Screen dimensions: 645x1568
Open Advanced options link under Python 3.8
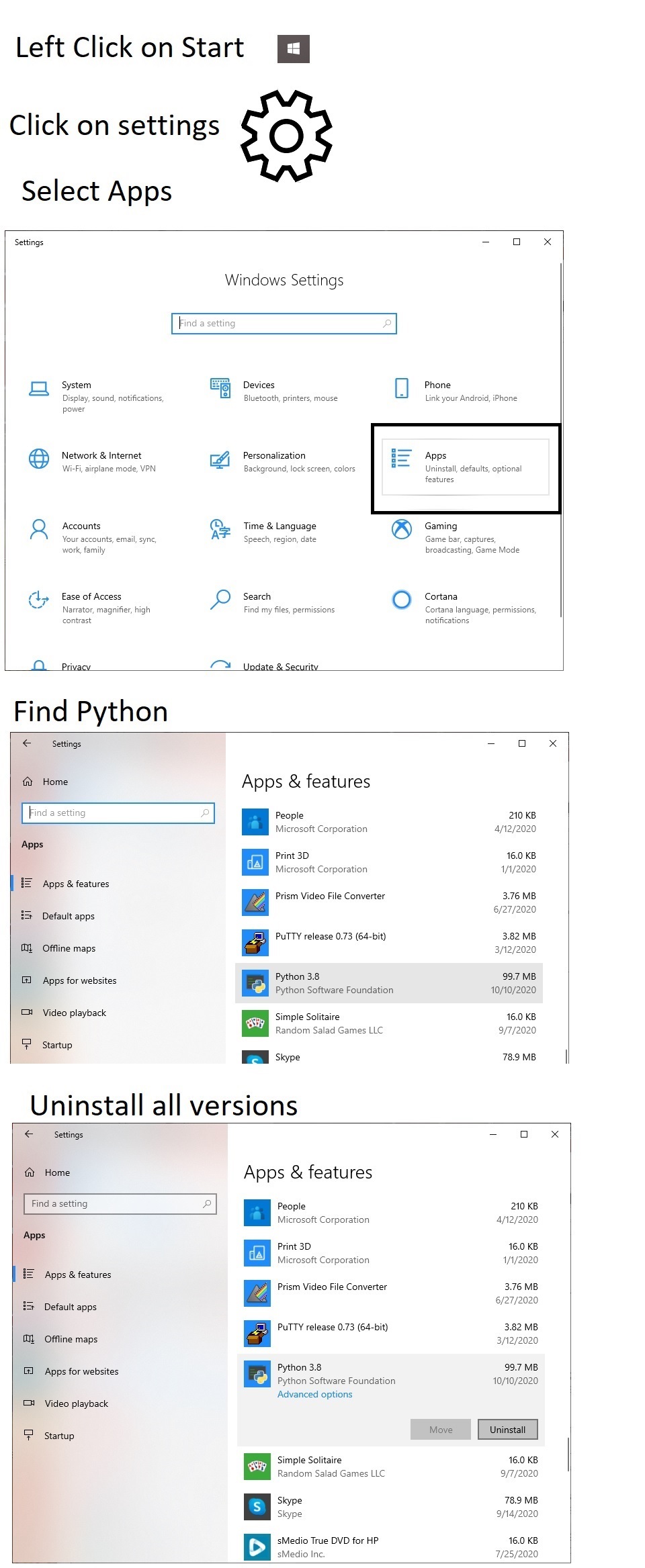[314, 1395]
